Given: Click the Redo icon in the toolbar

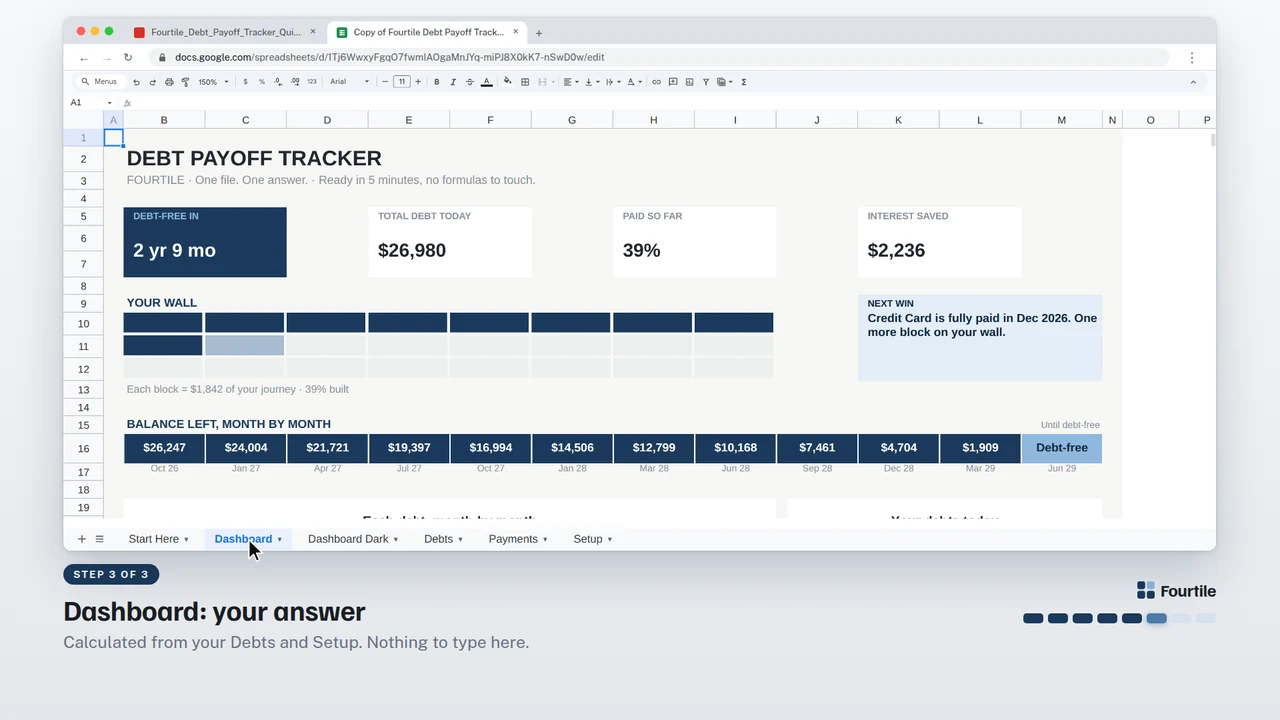Looking at the screenshot, I should tap(152, 82).
